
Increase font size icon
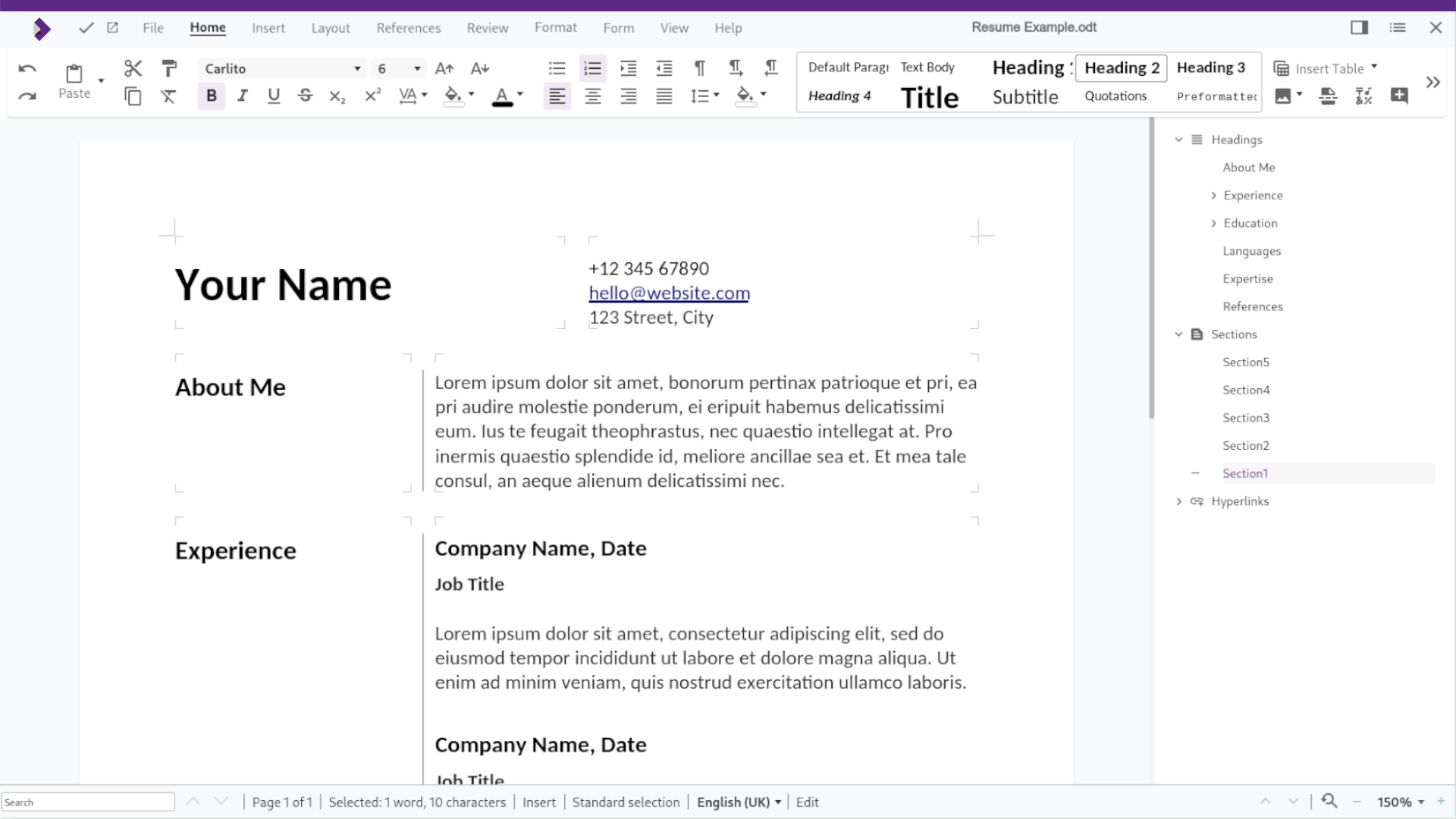444,69
